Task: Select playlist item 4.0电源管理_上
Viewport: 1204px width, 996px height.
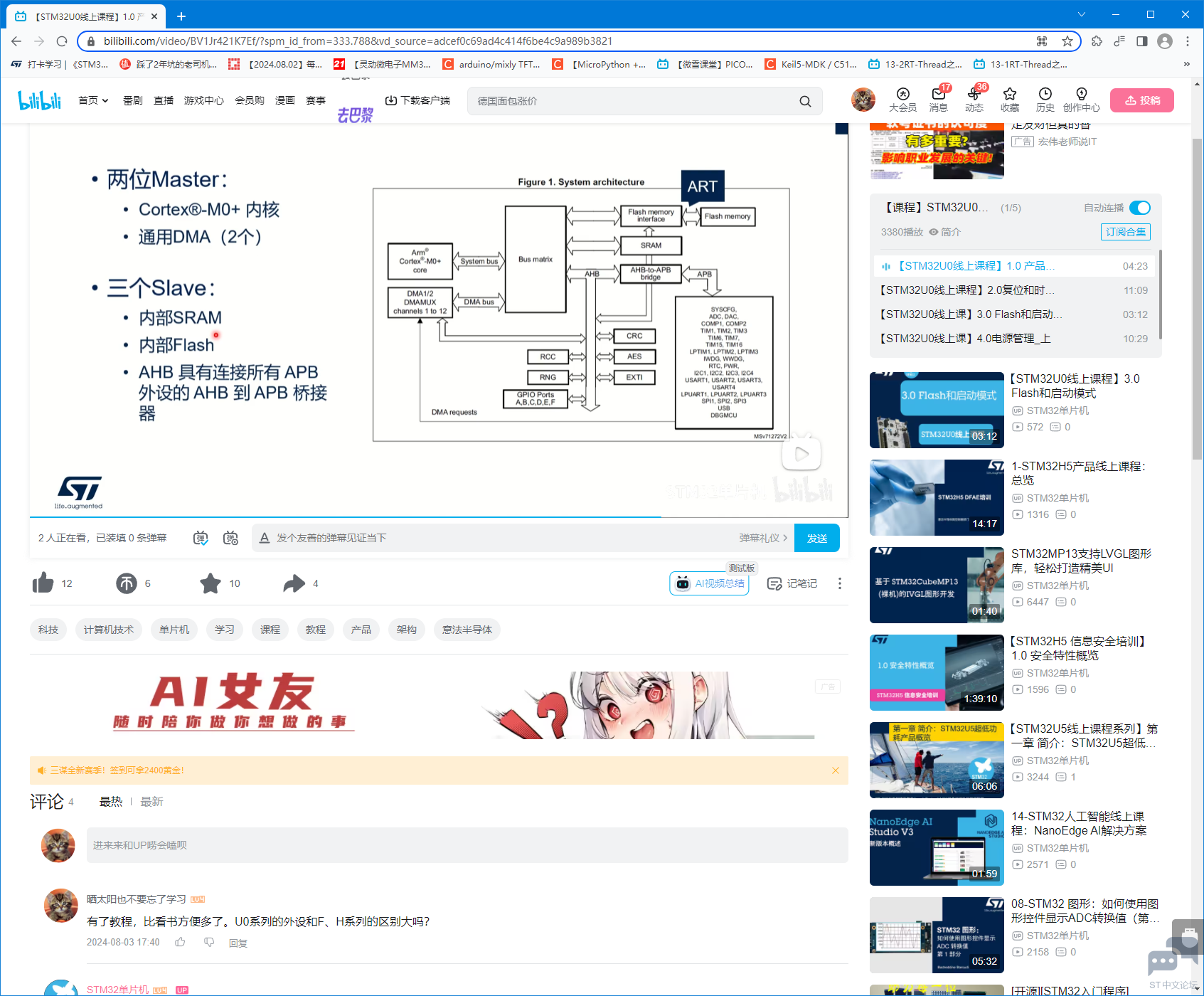Action: pyautogui.click(x=1013, y=339)
